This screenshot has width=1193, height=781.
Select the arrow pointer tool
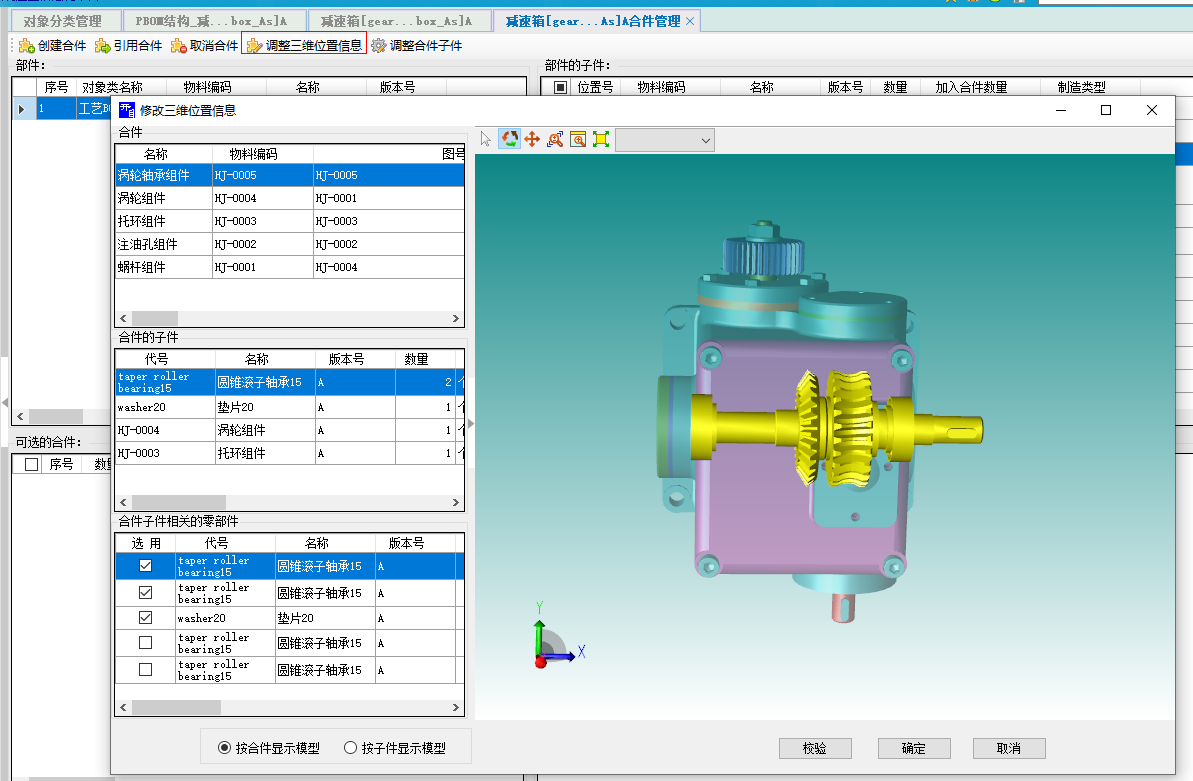[x=487, y=140]
